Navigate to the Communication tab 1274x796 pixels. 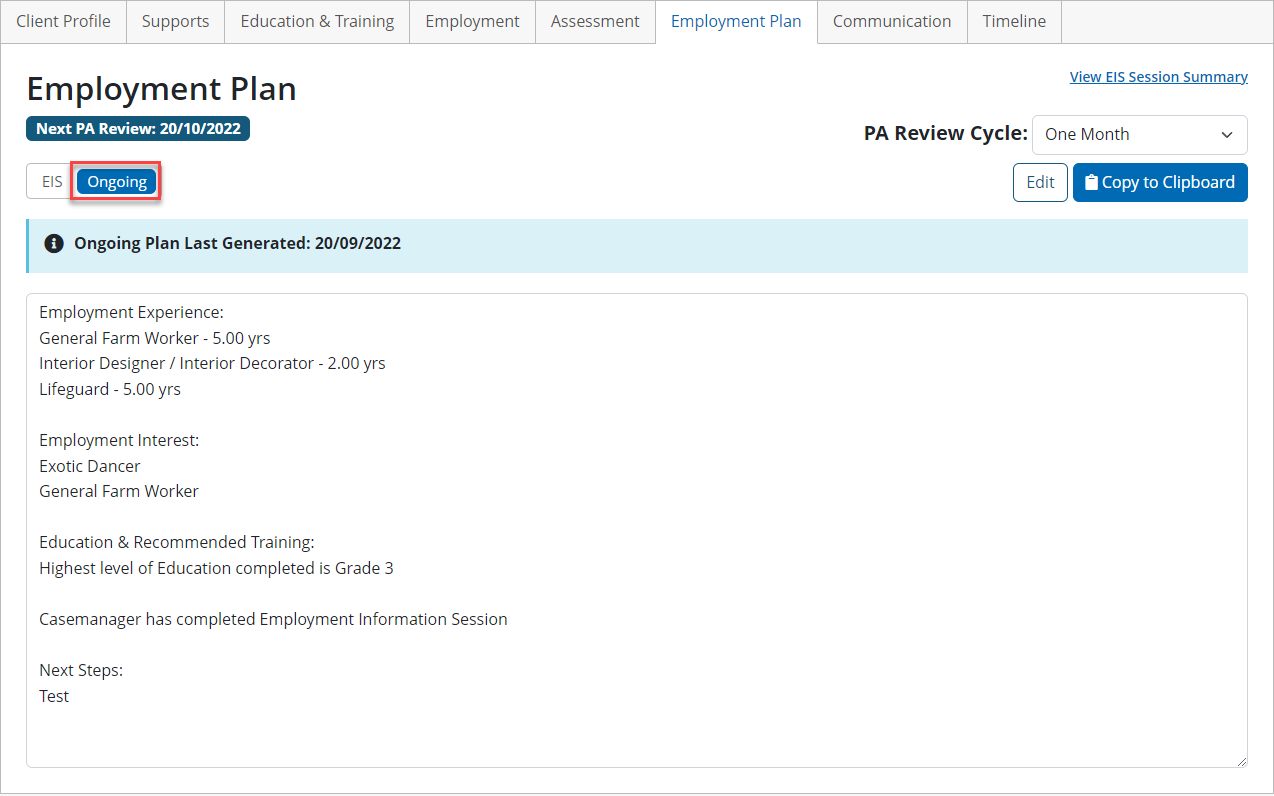coord(892,21)
